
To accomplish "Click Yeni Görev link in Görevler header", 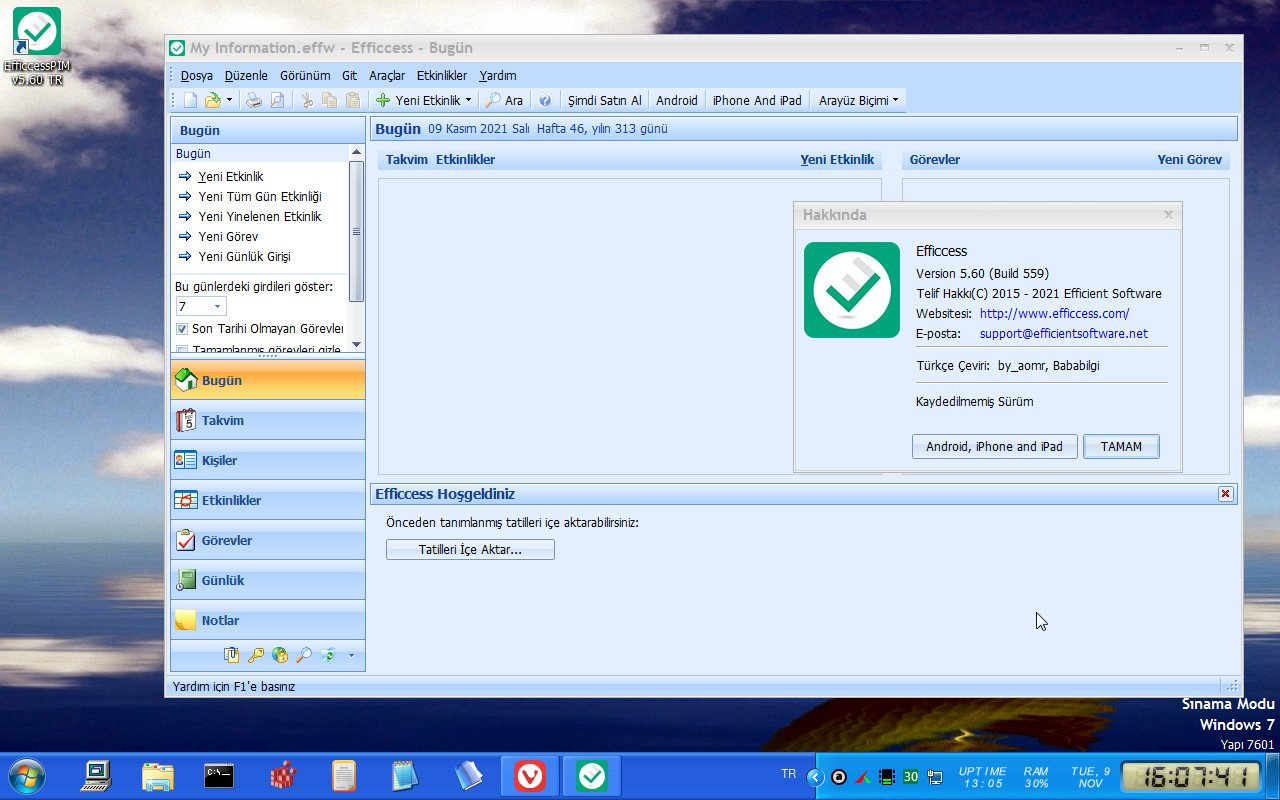I will tap(1189, 160).
